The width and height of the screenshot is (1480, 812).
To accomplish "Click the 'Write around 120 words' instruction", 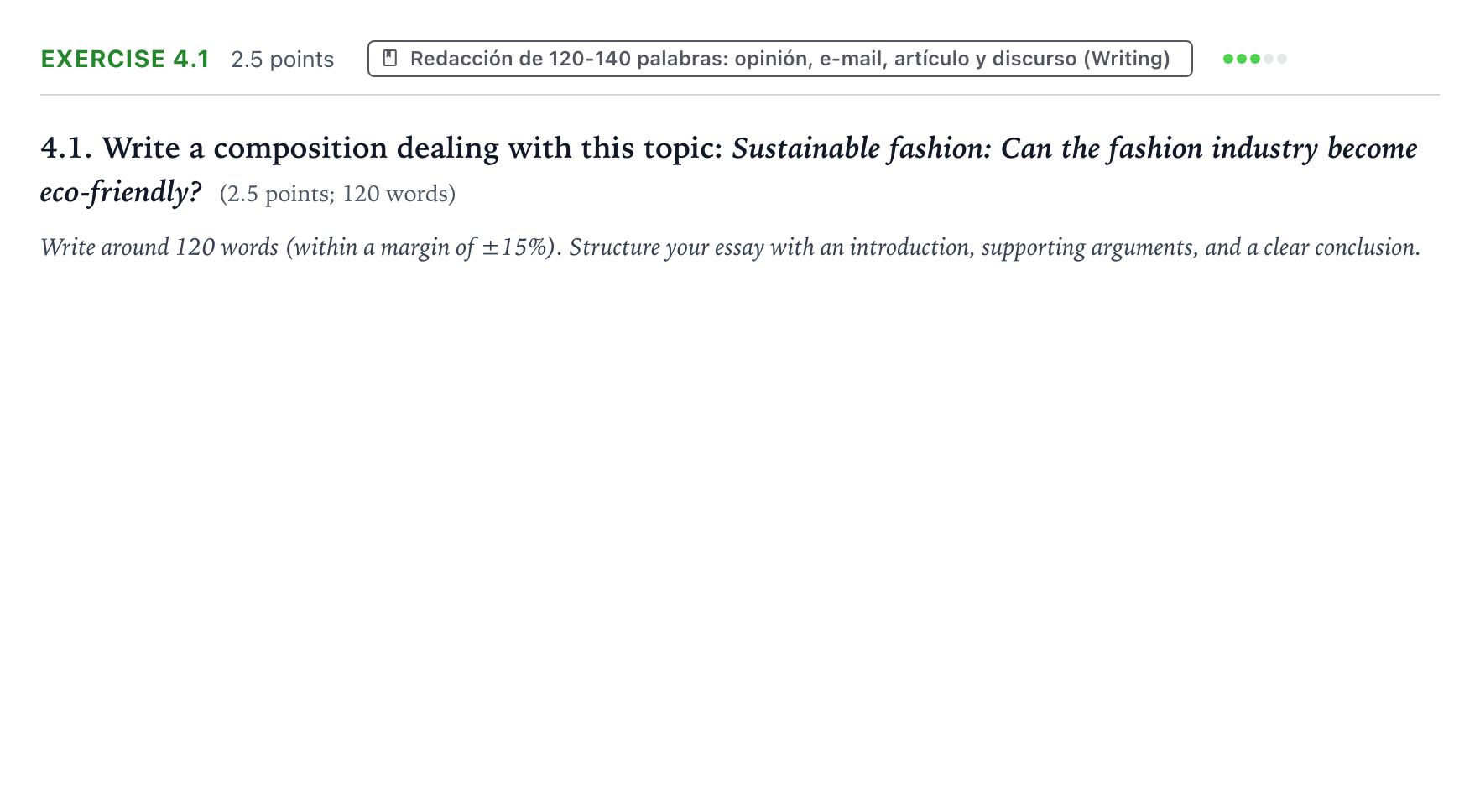I will click(x=159, y=247).
